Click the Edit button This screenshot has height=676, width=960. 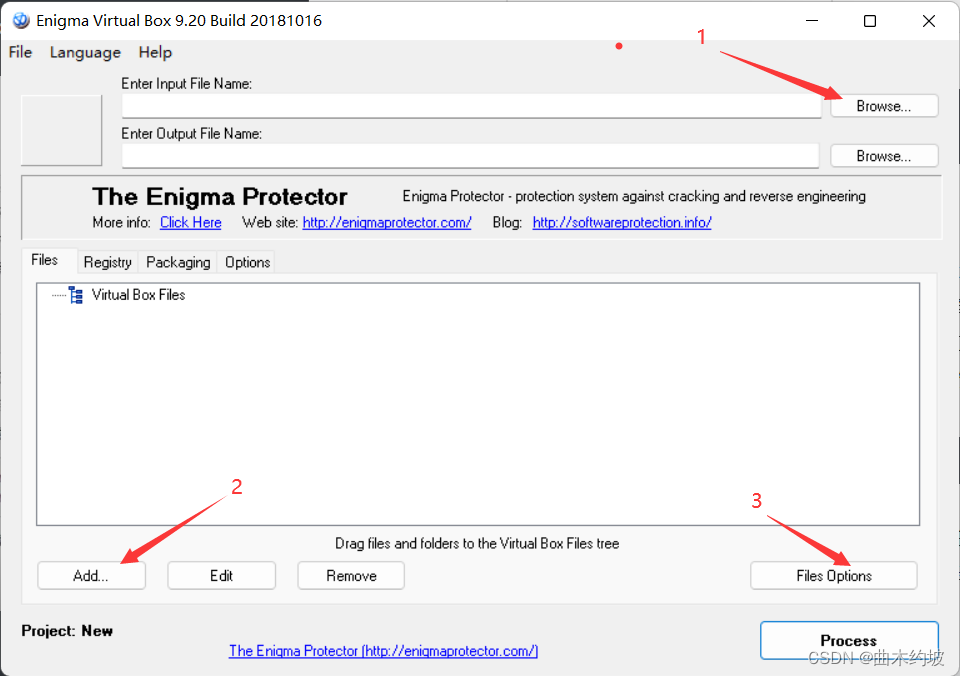[222, 576]
